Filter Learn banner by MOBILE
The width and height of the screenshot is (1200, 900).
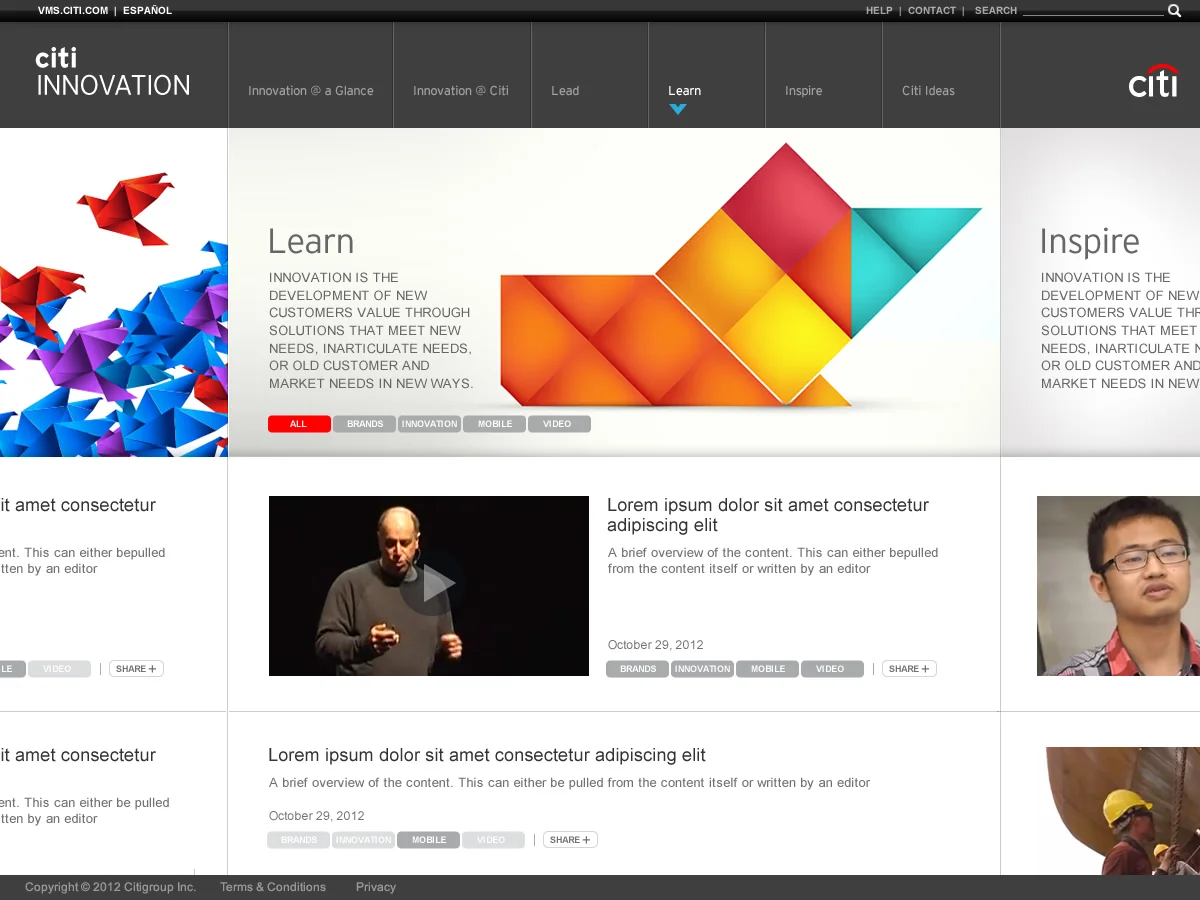coord(495,424)
